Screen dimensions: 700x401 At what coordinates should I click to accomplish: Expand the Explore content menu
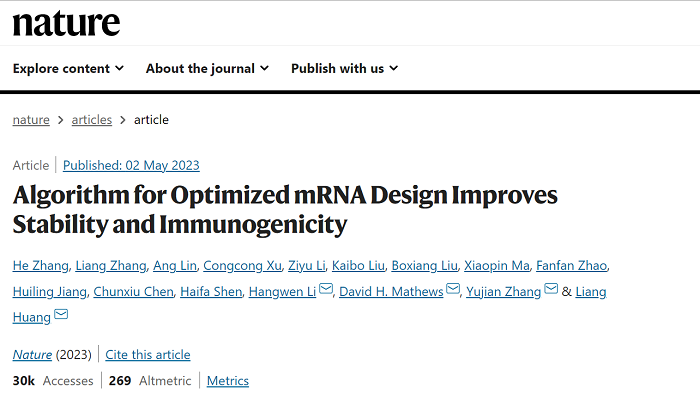[x=68, y=68]
